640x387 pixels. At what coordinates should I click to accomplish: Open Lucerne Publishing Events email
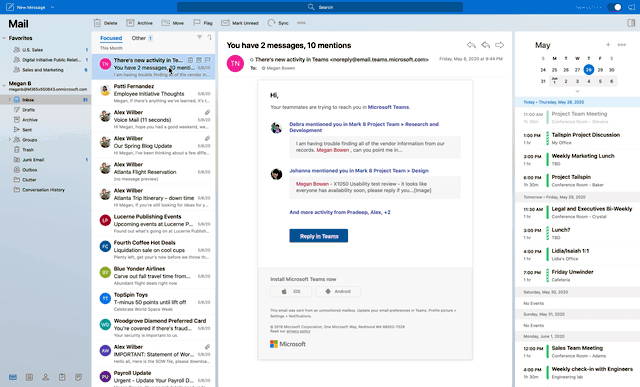click(x=153, y=224)
